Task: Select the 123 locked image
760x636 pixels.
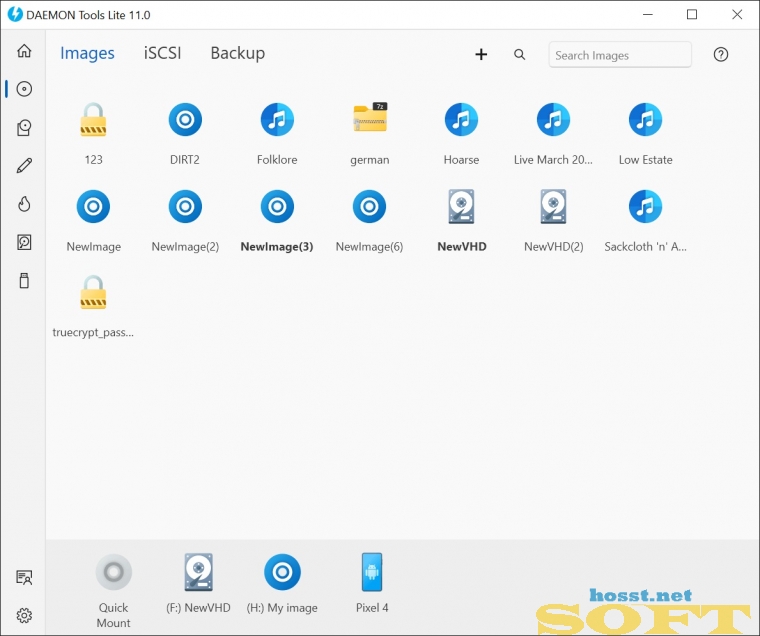Action: (93, 119)
